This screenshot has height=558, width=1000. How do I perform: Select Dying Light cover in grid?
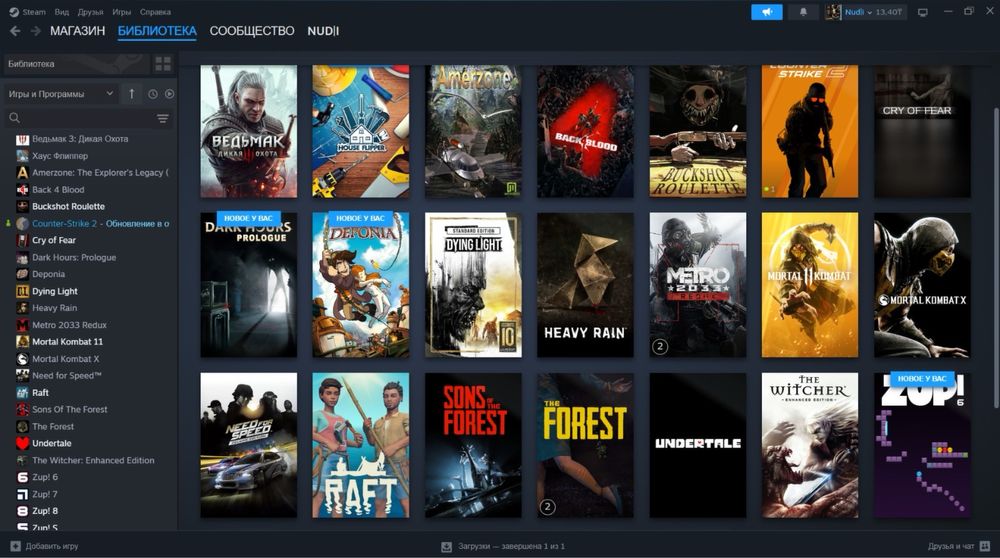tap(473, 284)
